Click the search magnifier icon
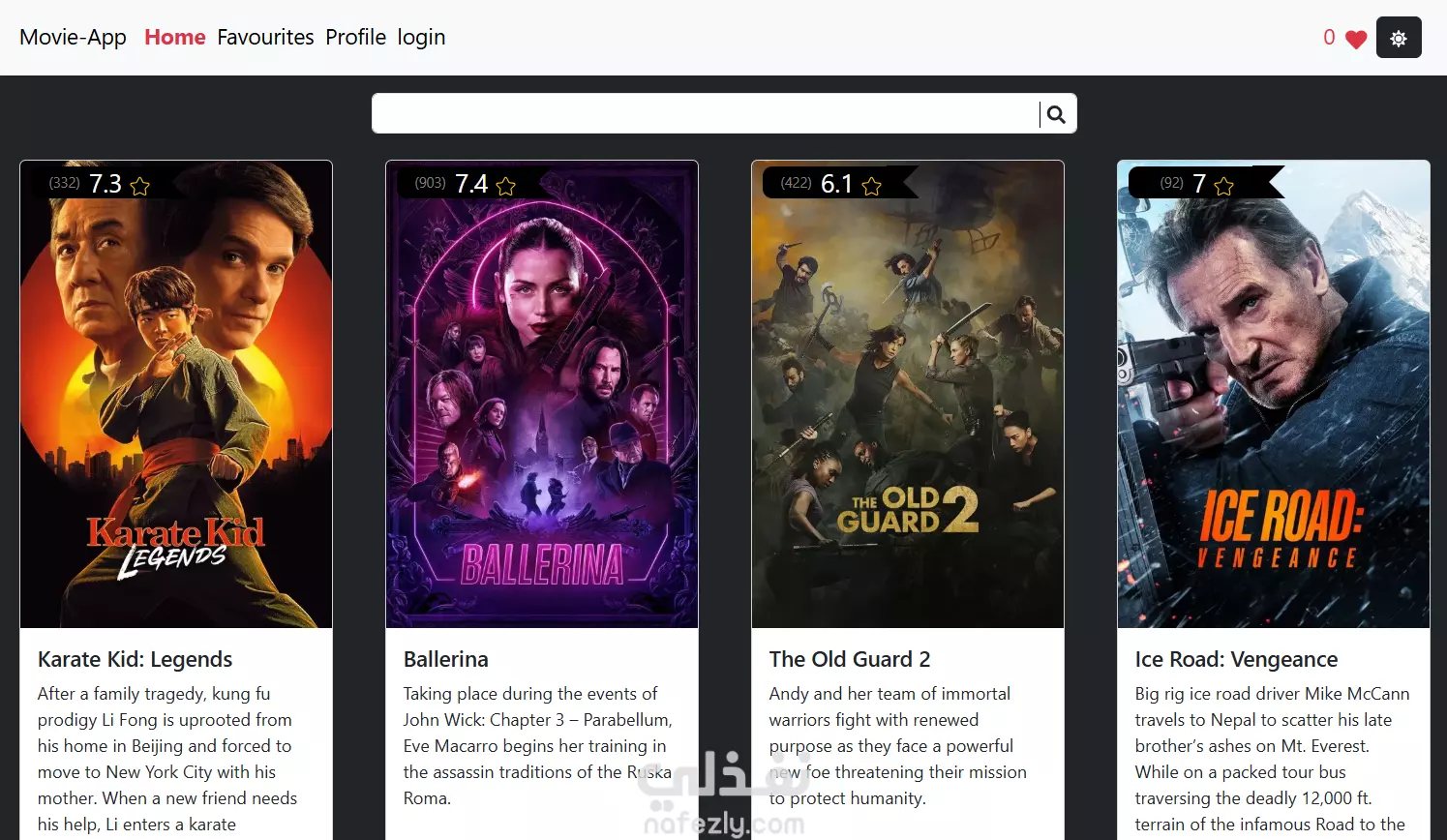The width and height of the screenshot is (1447, 840). coord(1056,114)
